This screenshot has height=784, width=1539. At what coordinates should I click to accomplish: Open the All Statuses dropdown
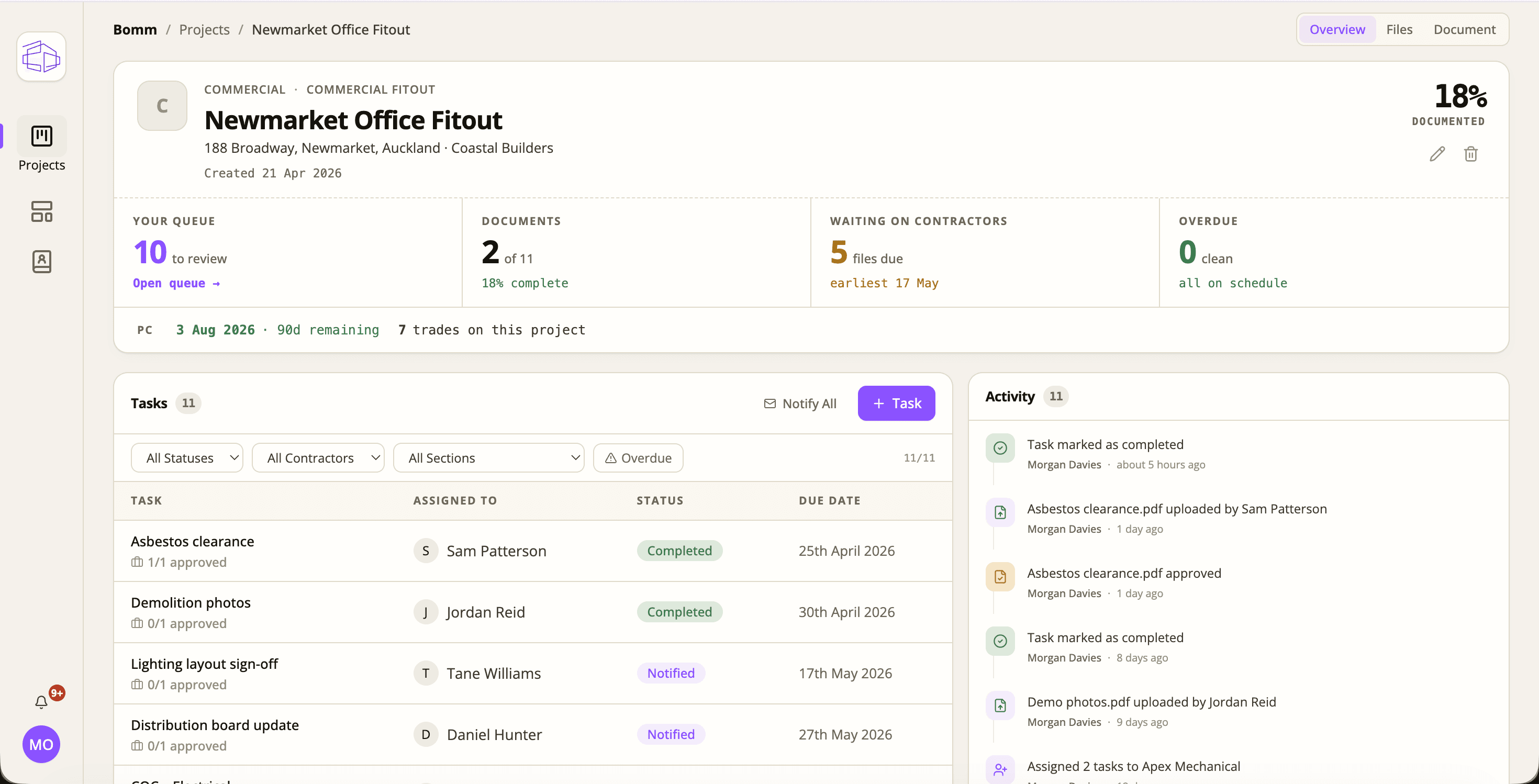(187, 458)
